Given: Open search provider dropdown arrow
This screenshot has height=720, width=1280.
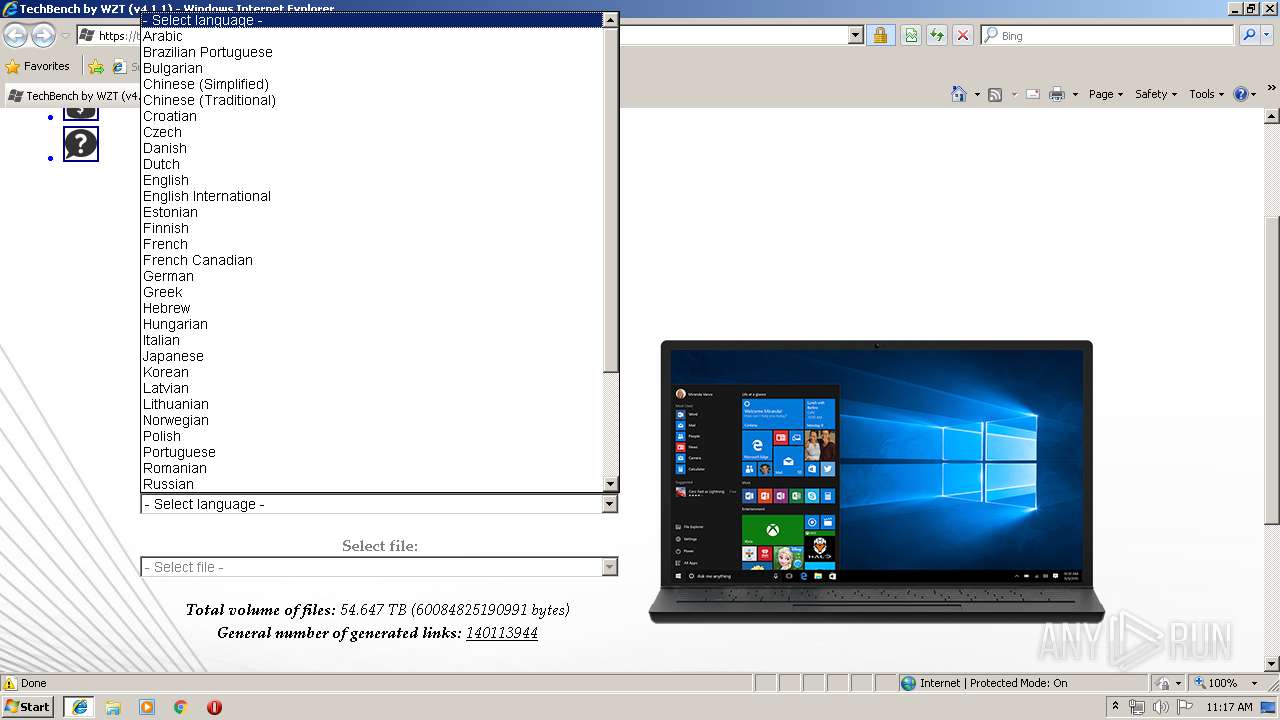Looking at the screenshot, I should click(x=1268, y=35).
